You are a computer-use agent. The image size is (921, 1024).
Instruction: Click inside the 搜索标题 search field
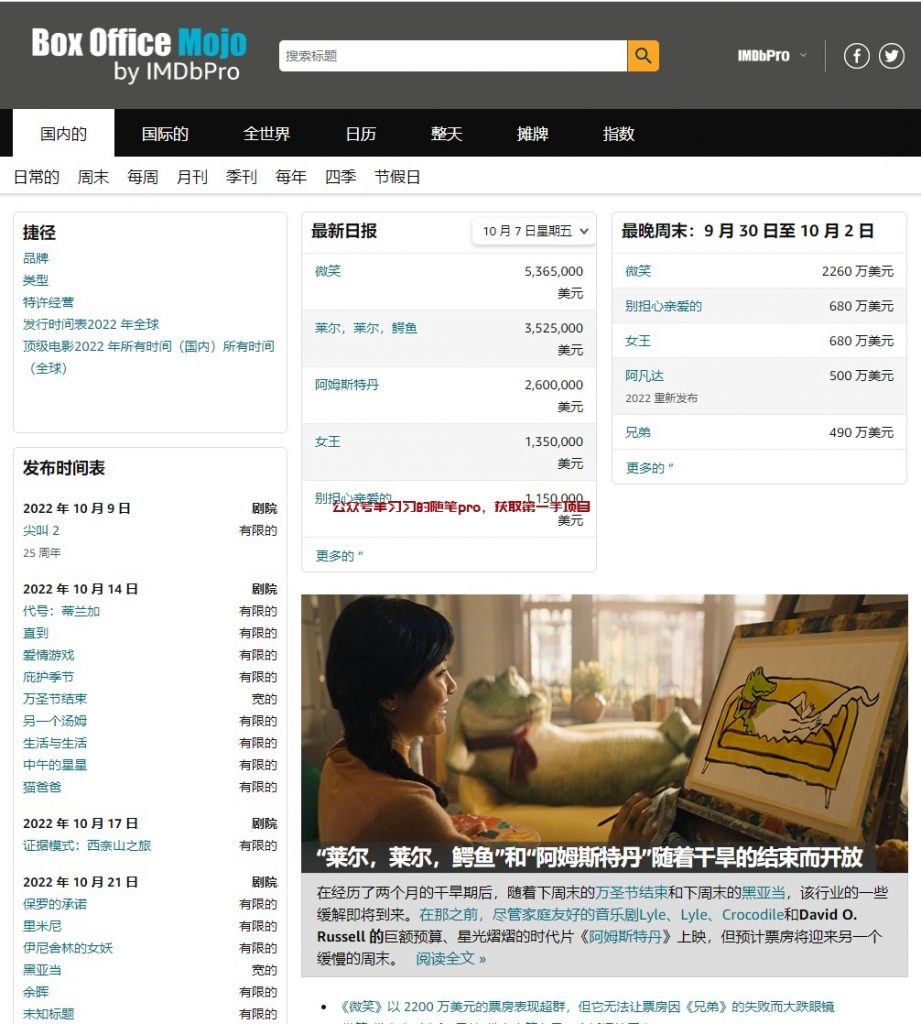(x=452, y=56)
